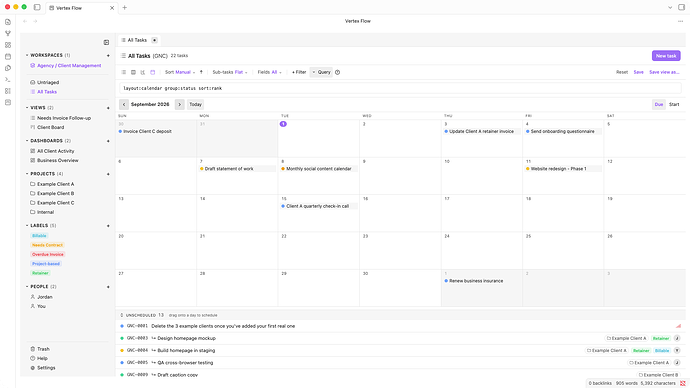Switch to list layout icon
The width and height of the screenshot is (690, 388).
(124, 72)
